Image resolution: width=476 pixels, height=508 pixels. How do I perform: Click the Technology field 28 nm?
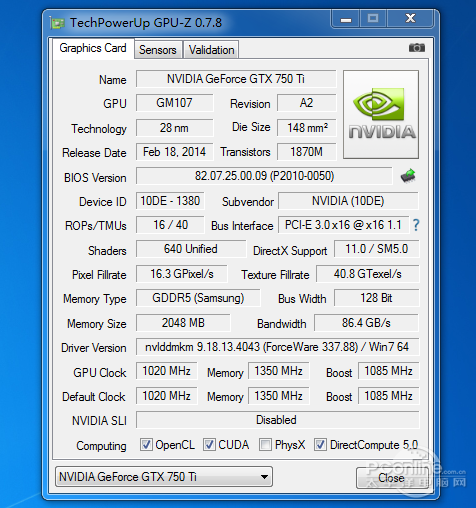click(x=174, y=128)
